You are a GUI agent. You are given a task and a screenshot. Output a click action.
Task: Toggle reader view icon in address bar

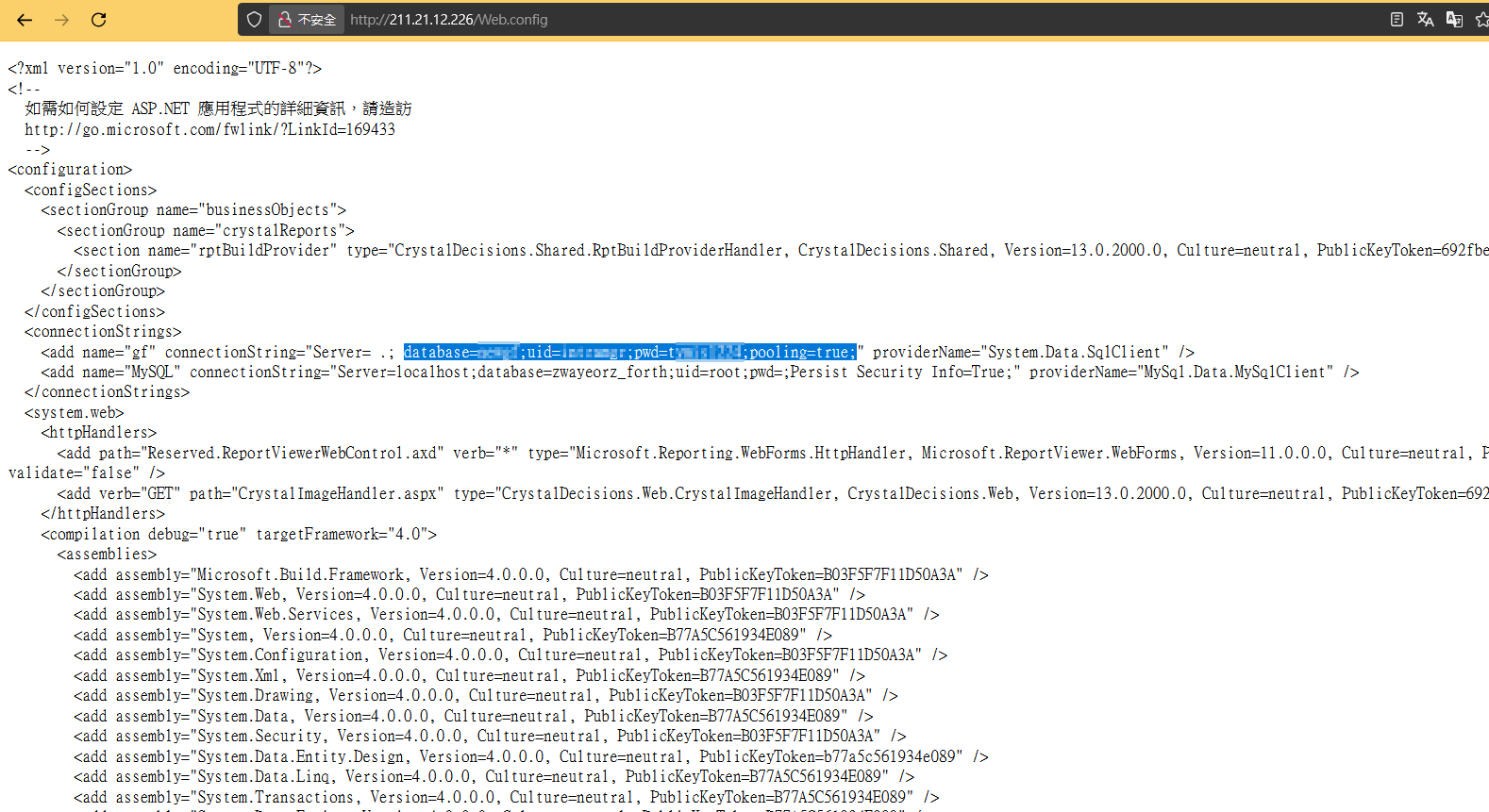(1397, 19)
